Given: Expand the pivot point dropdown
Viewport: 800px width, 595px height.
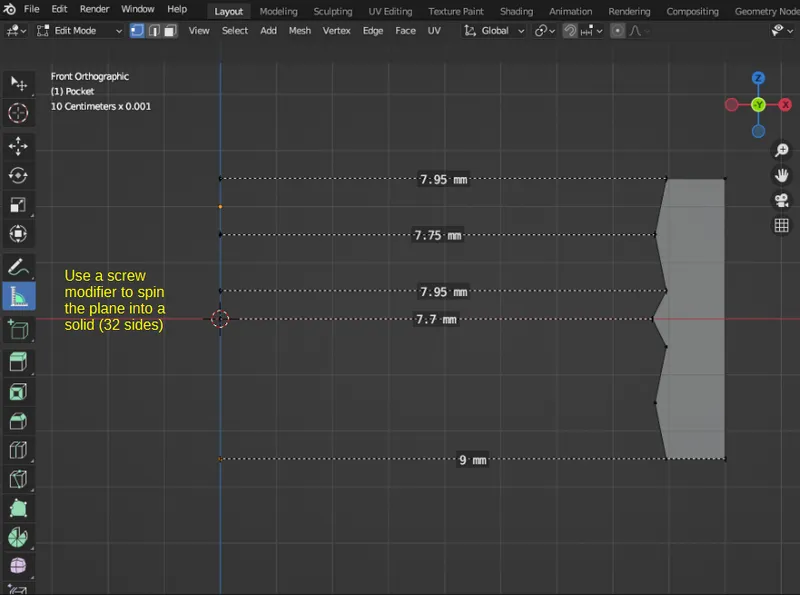Looking at the screenshot, I should 545,31.
